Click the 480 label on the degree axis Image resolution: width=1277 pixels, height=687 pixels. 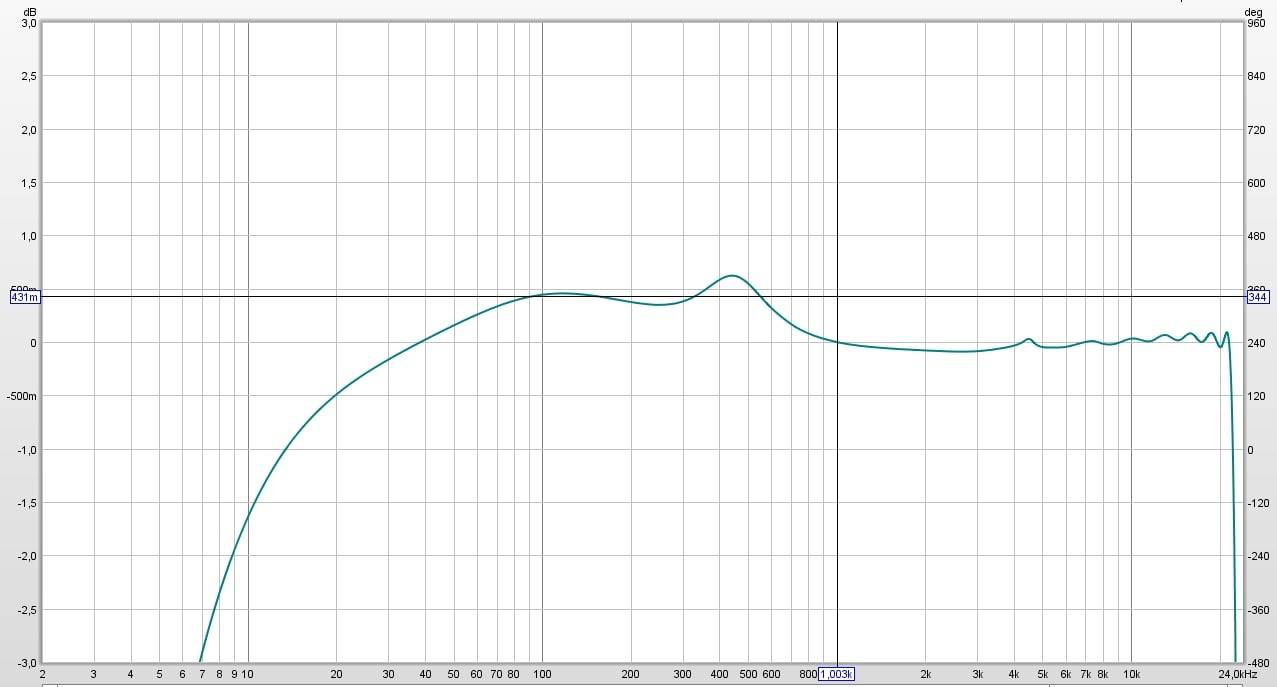tap(1254, 236)
